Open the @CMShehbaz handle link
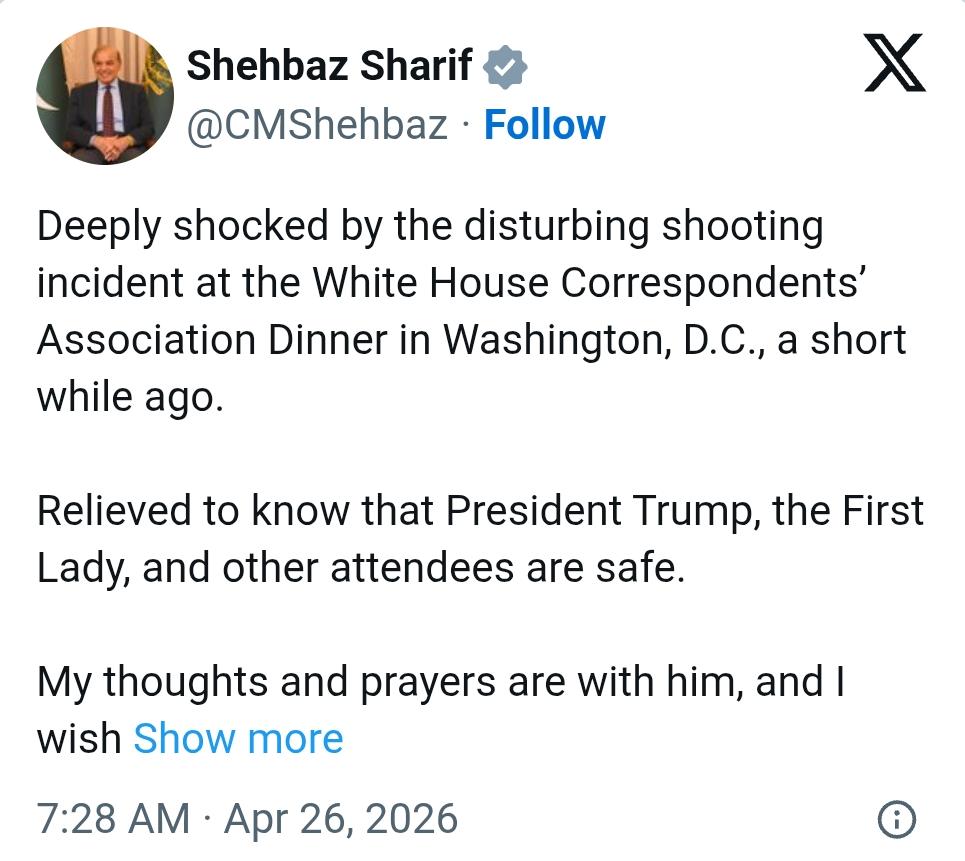This screenshot has width=965, height=861. click(317, 125)
